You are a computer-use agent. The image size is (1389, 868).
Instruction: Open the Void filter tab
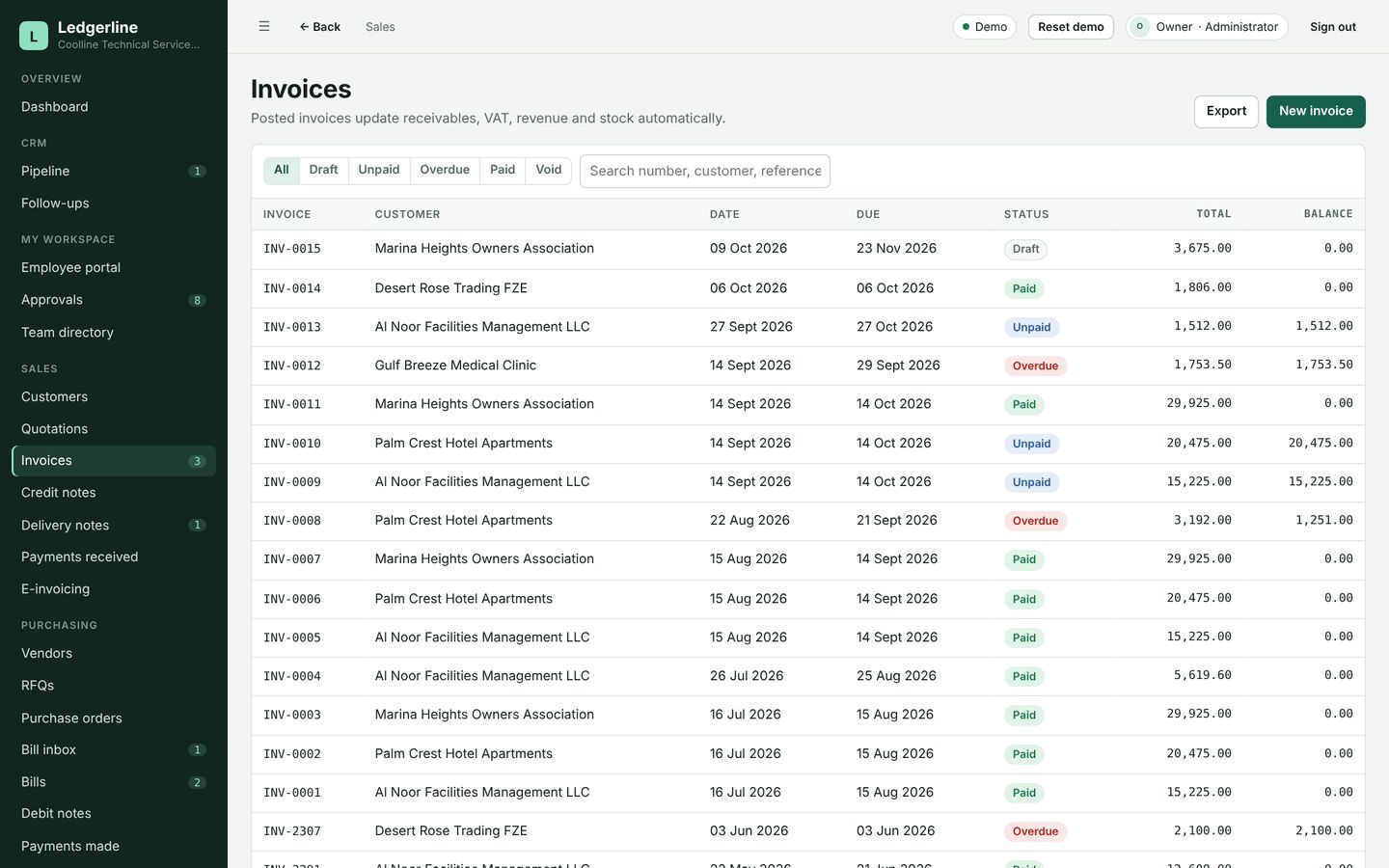point(549,171)
